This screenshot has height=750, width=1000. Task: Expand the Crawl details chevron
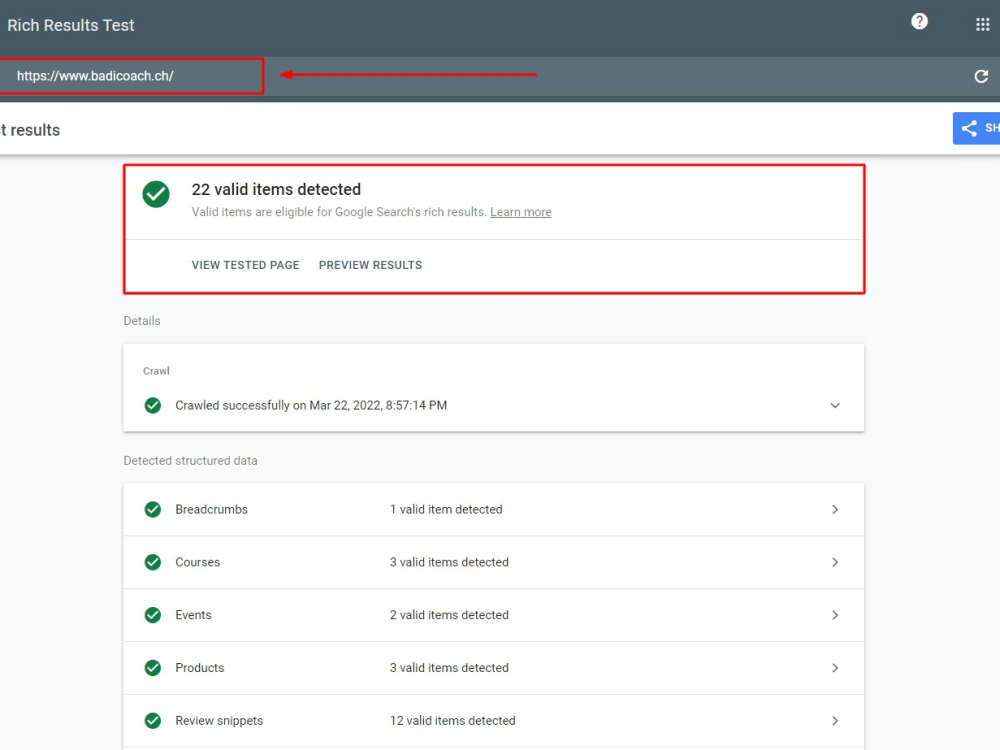835,406
